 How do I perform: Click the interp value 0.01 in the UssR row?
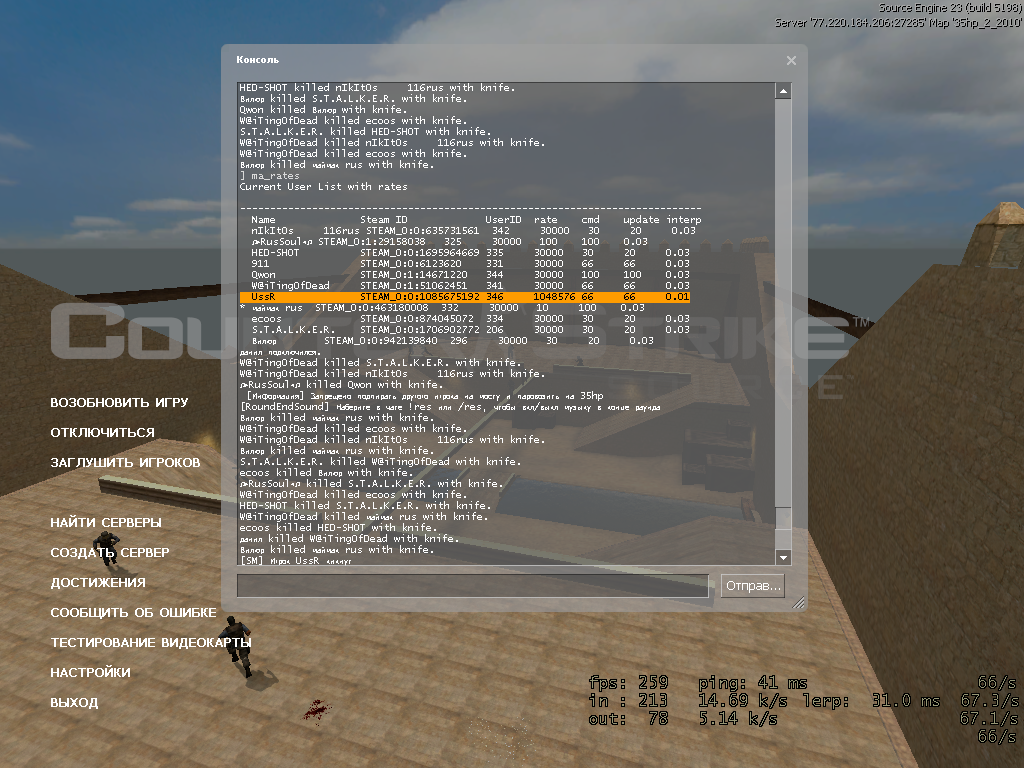point(677,296)
